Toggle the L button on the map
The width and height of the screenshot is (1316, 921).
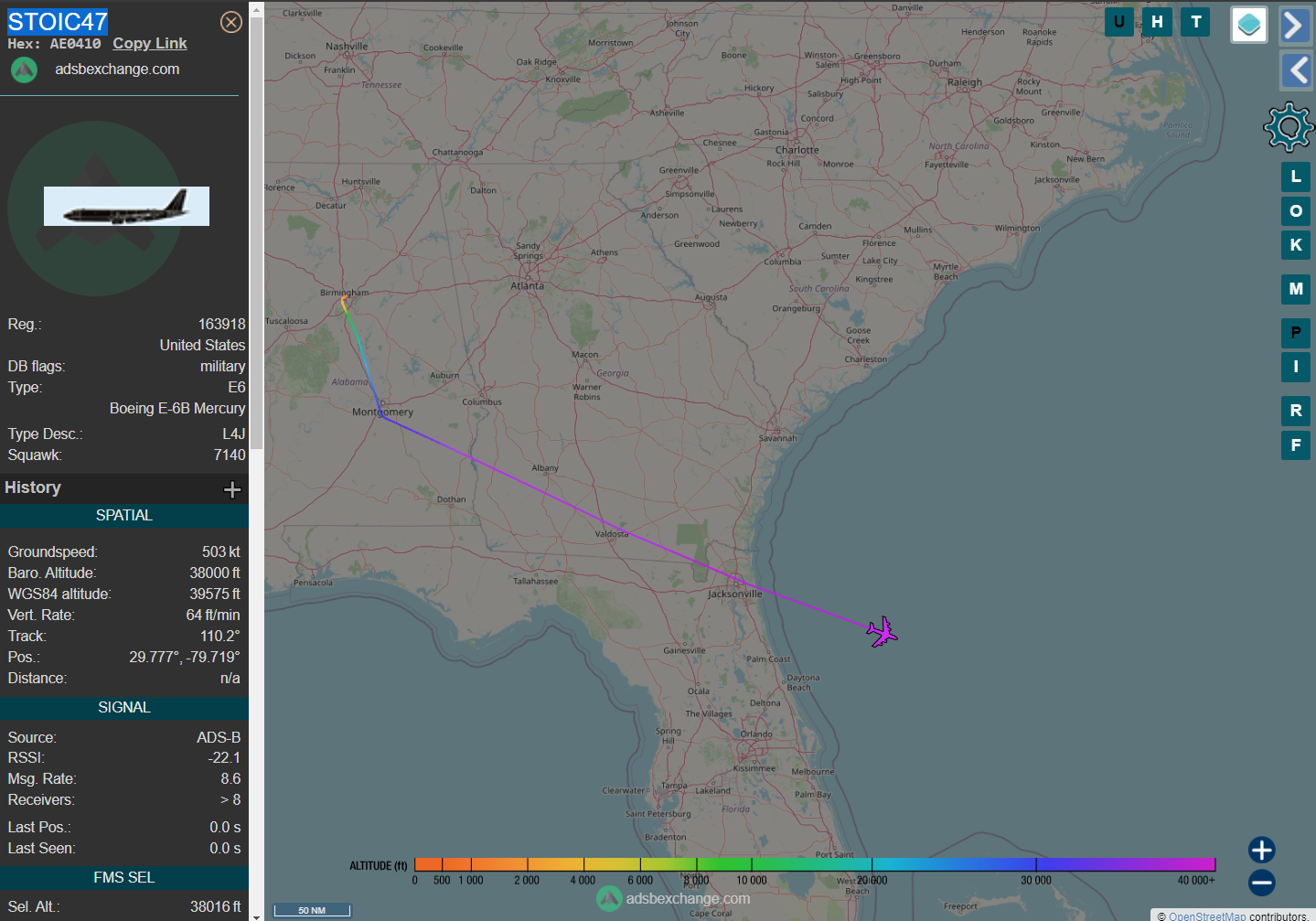[x=1296, y=177]
